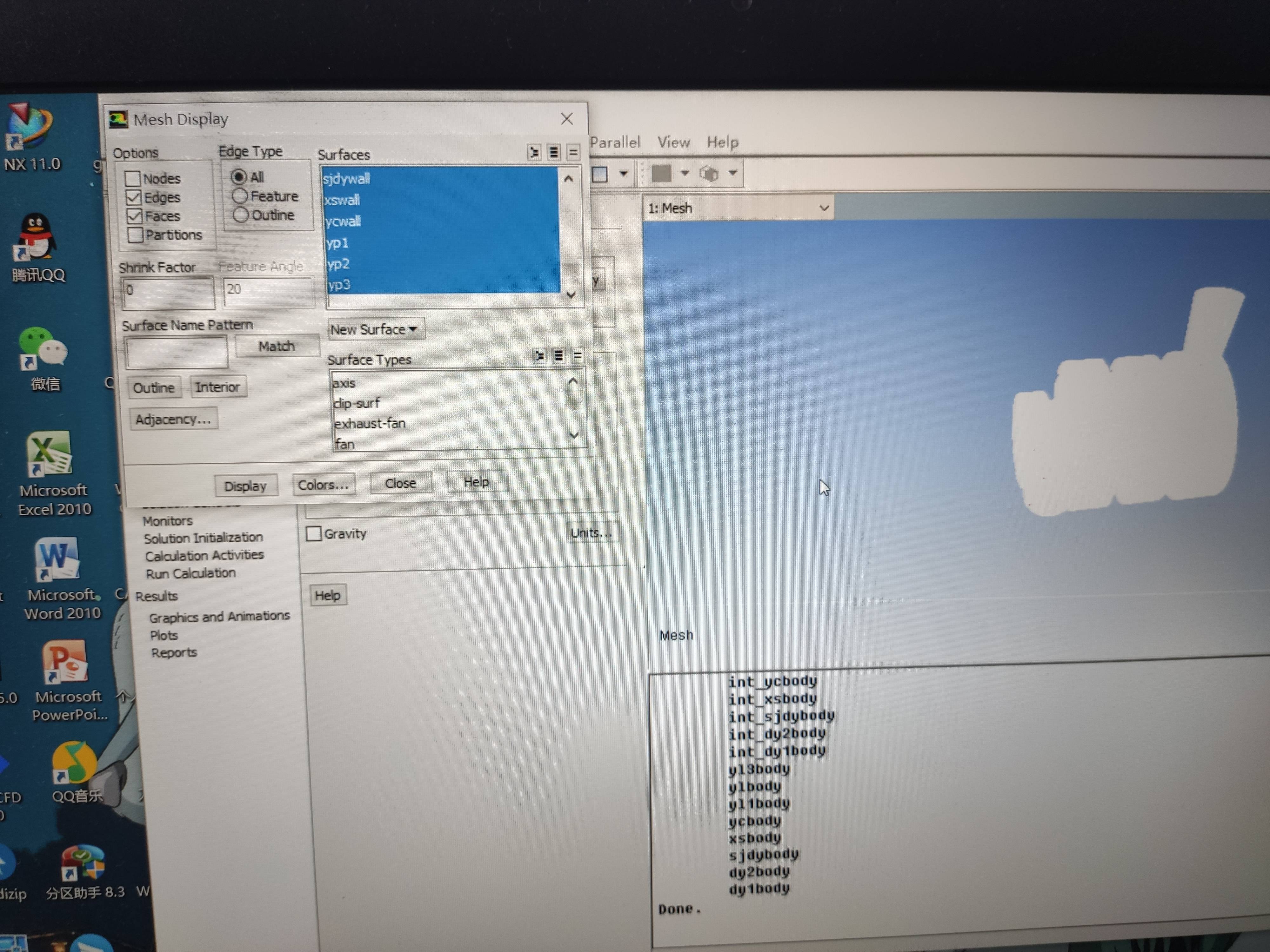Deselect all surfaces icon above Surfaces list
1270x952 pixels.
click(x=572, y=153)
